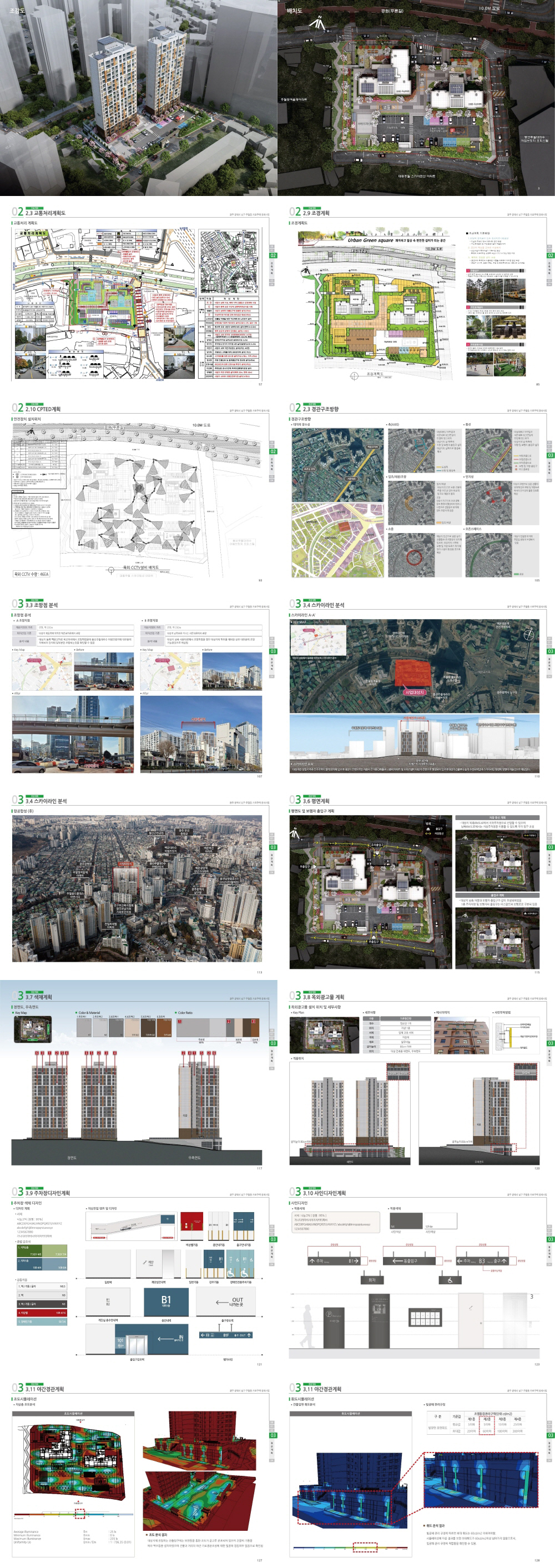Click the 3.9 주차장디자인계획 heading

coord(48,1193)
